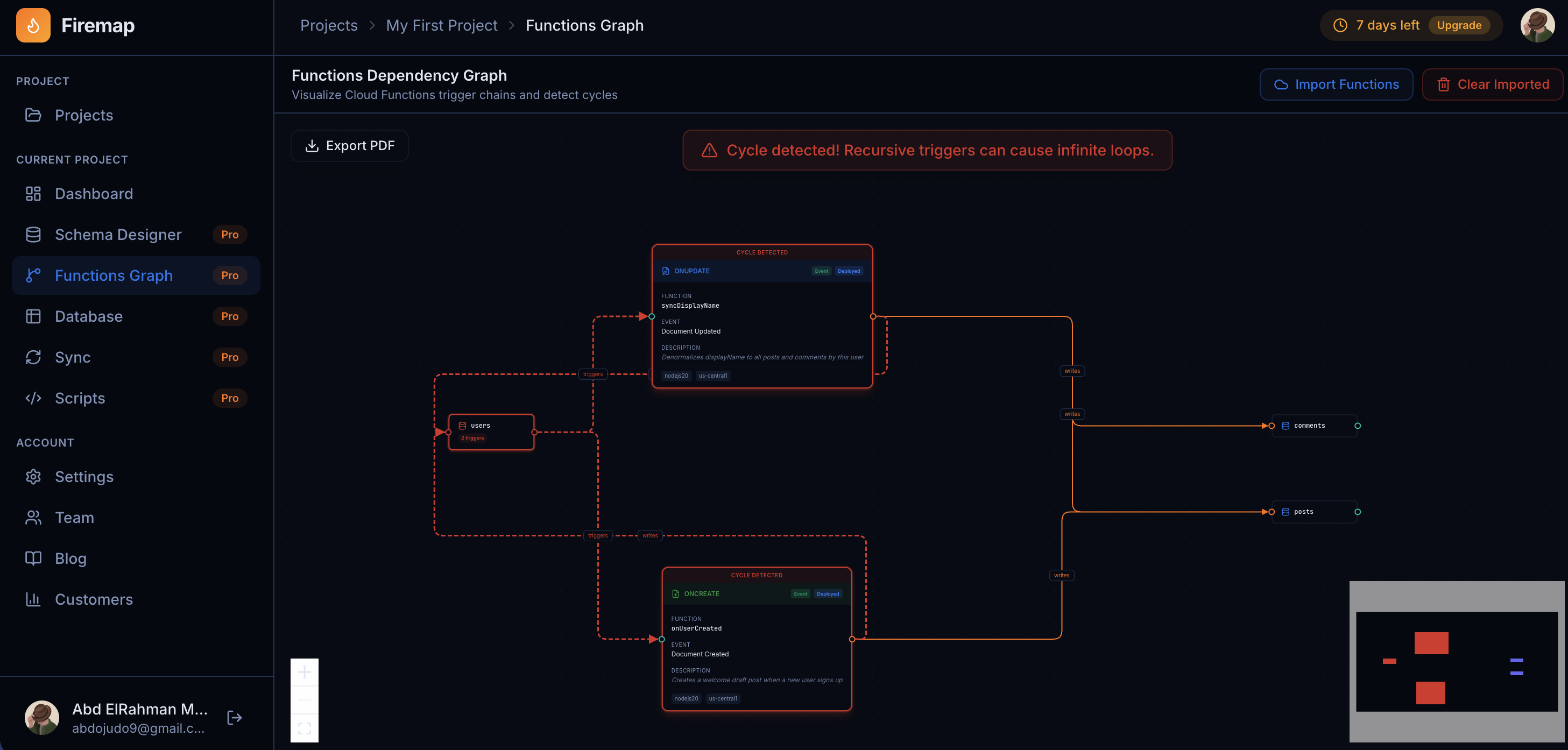Image resolution: width=1568 pixels, height=750 pixels.
Task: Open the Dashboard sidebar item
Action: pos(94,194)
